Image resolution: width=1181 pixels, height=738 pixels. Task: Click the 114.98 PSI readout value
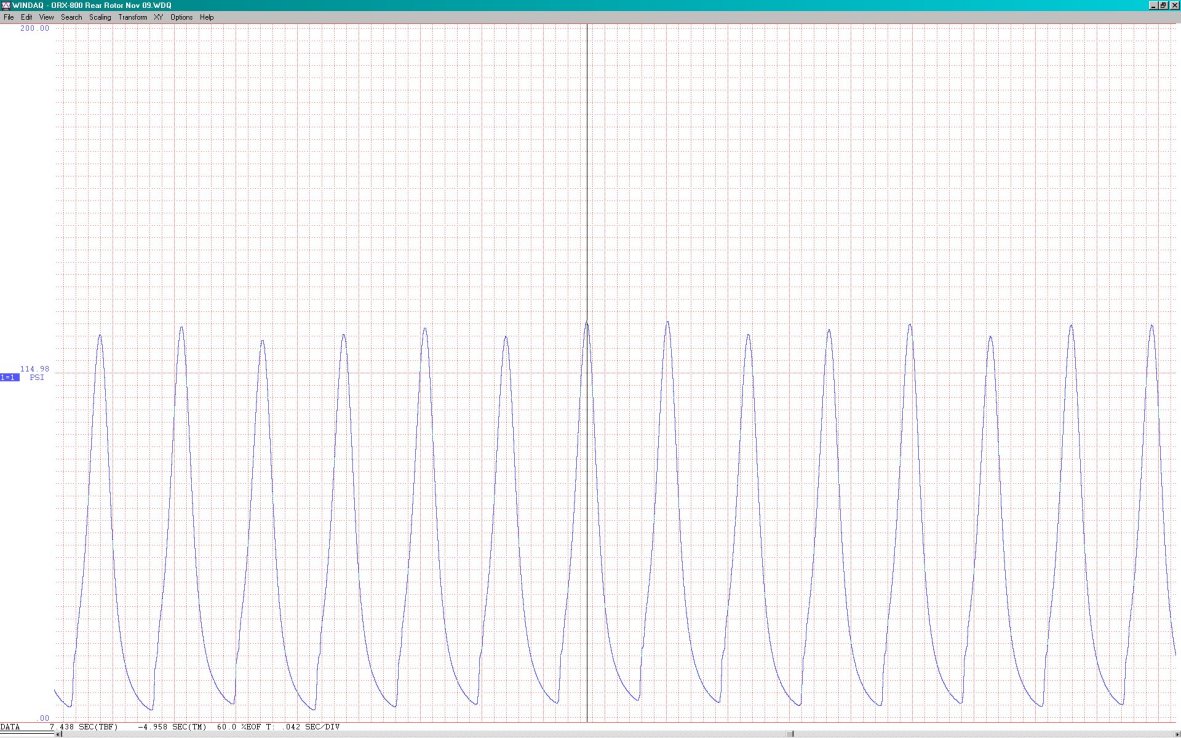[x=35, y=369]
